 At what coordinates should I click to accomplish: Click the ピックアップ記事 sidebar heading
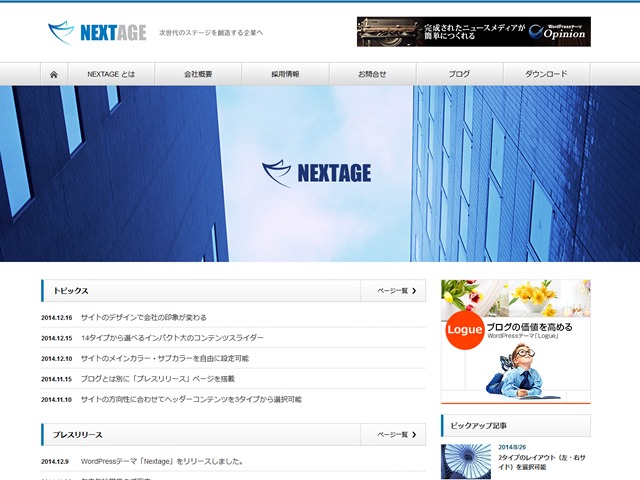point(479,425)
